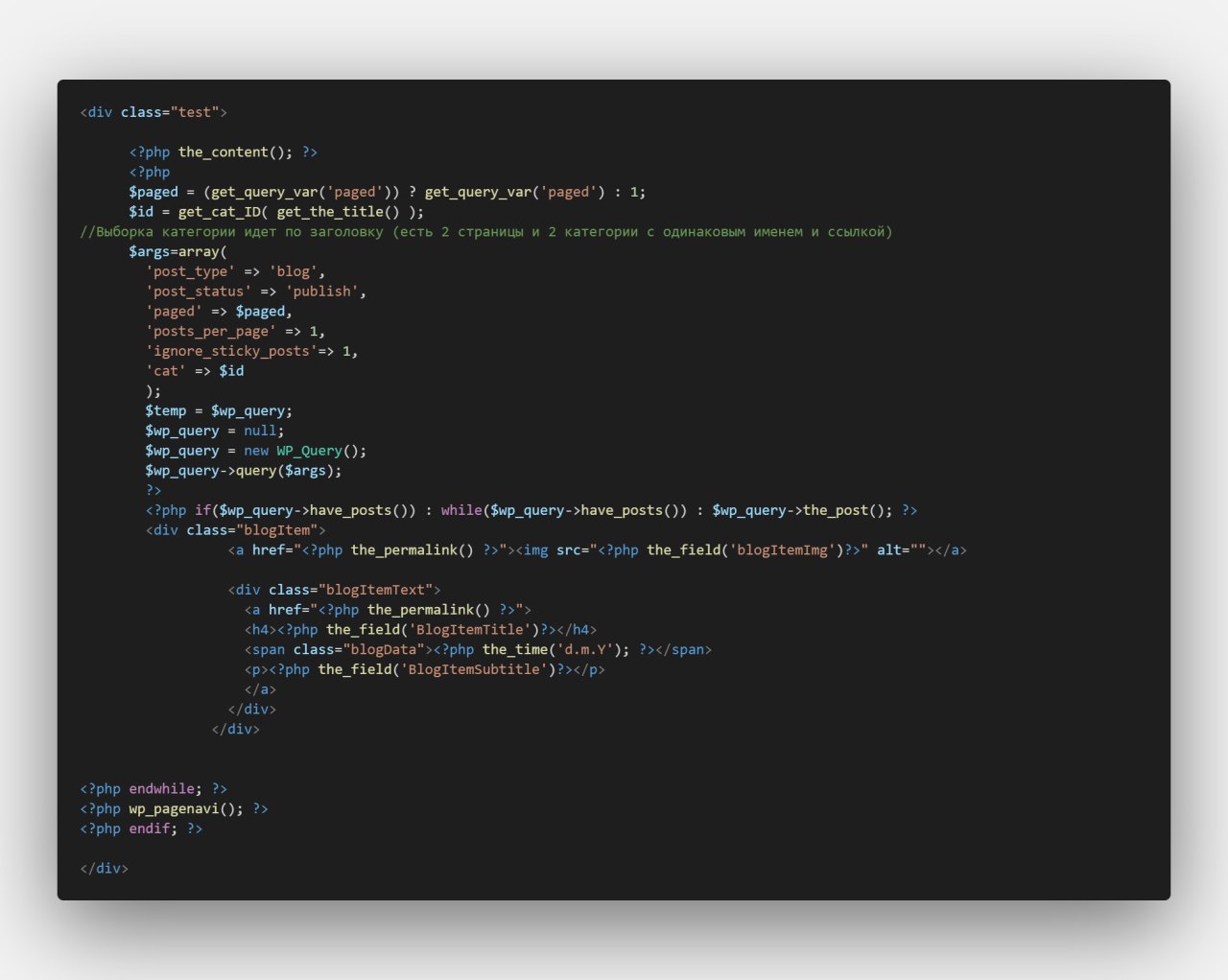
Task: Click the final closing </div> tag
Action: click(x=105, y=869)
